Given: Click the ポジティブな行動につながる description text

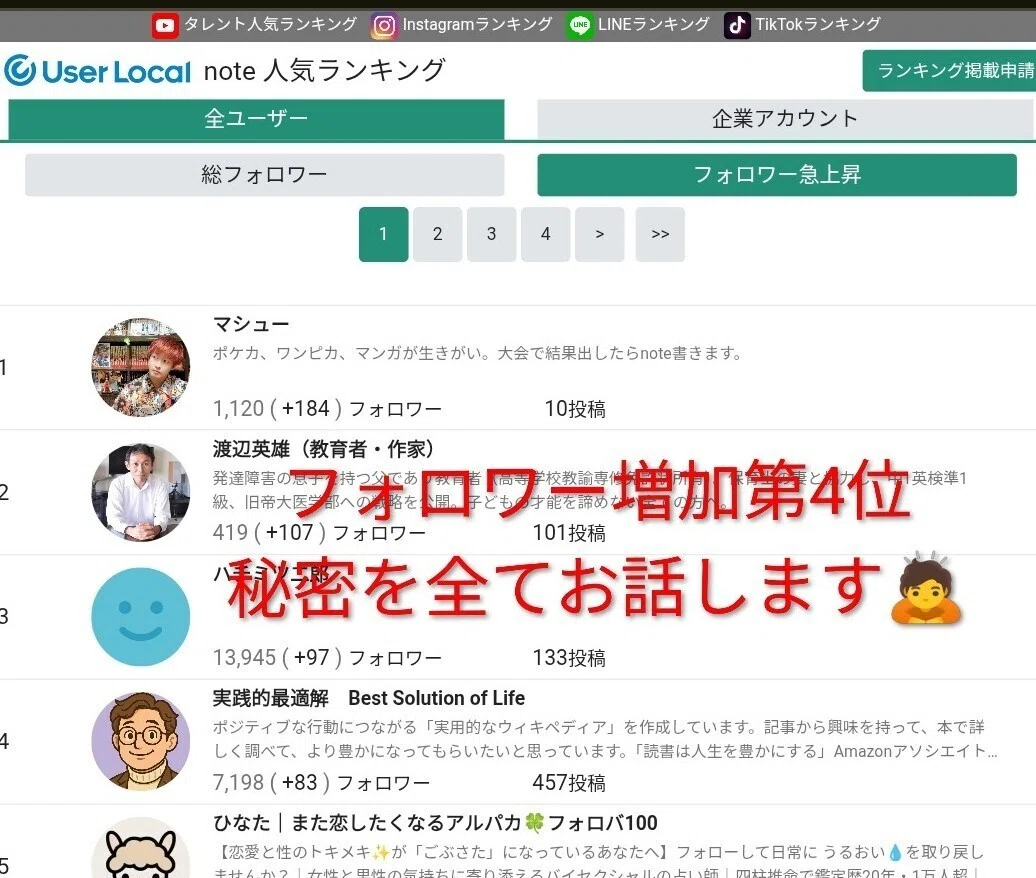Looking at the screenshot, I should tap(605, 739).
